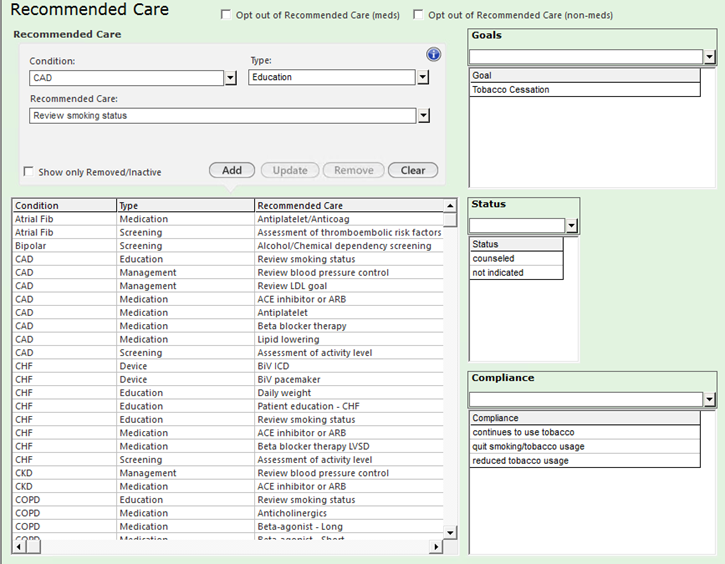Select not indicated in Status list
Image resolution: width=725 pixels, height=564 pixels.
pyautogui.click(x=516, y=273)
